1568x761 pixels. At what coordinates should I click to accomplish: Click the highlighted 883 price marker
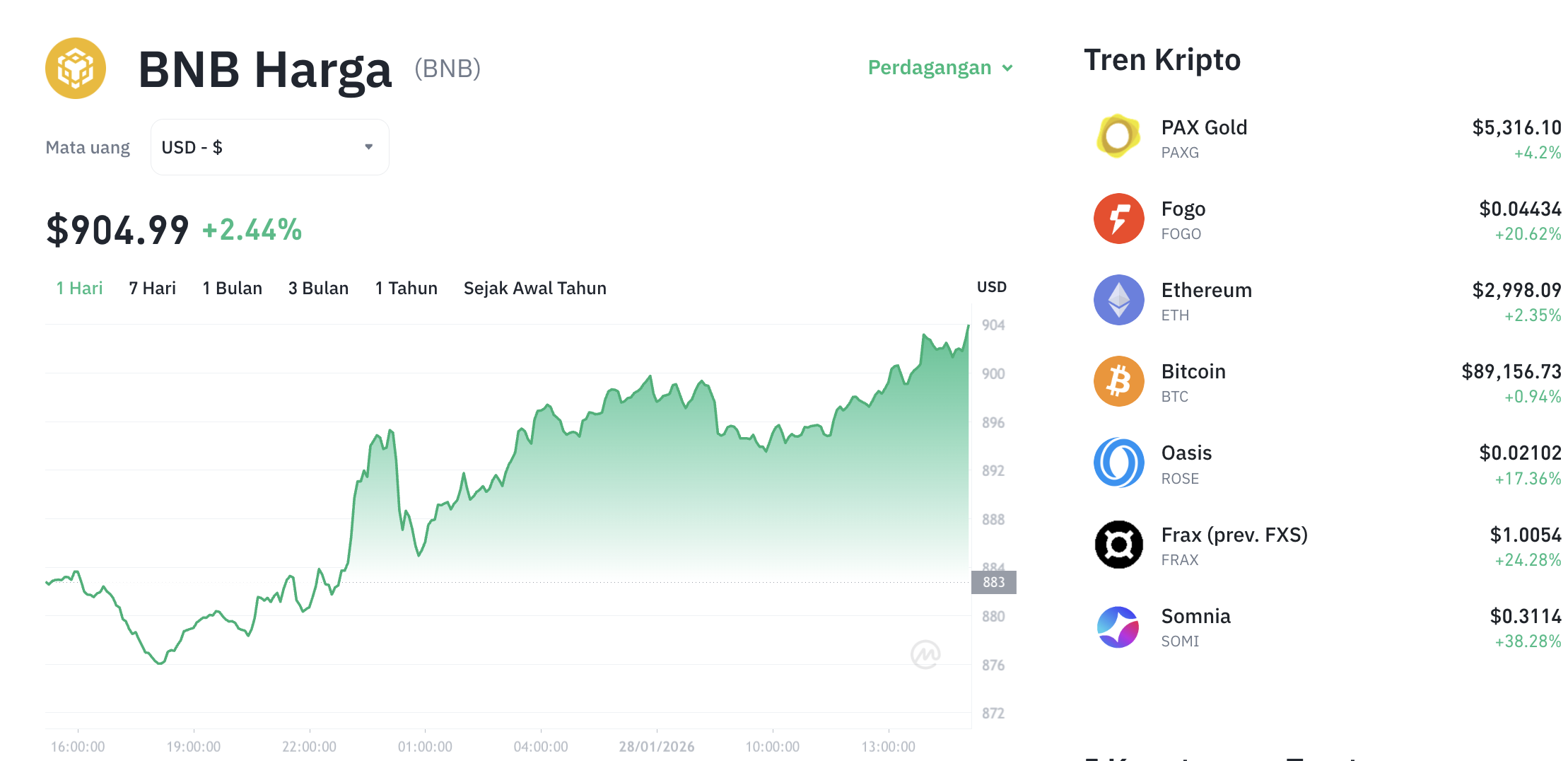click(993, 583)
